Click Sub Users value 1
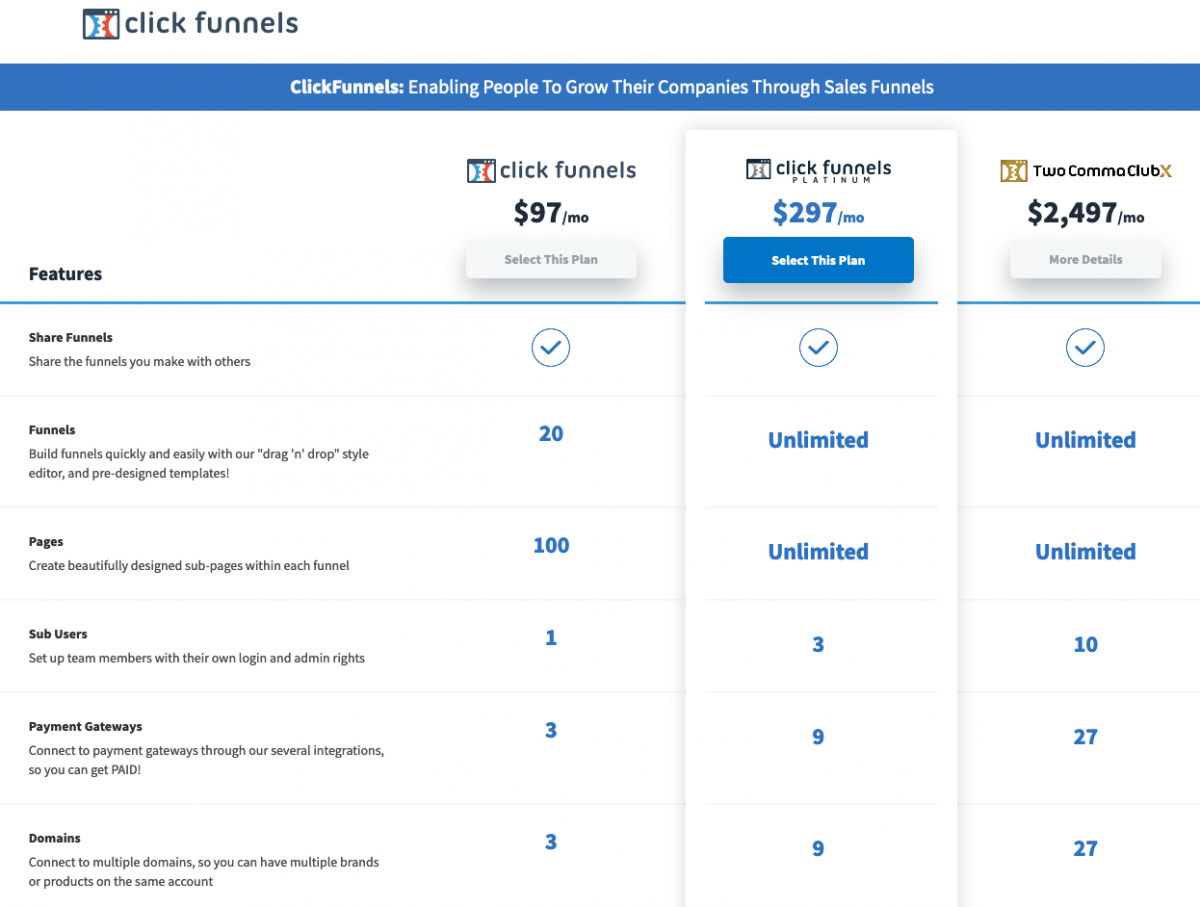Viewport: 1200px width, 907px height. (x=551, y=638)
